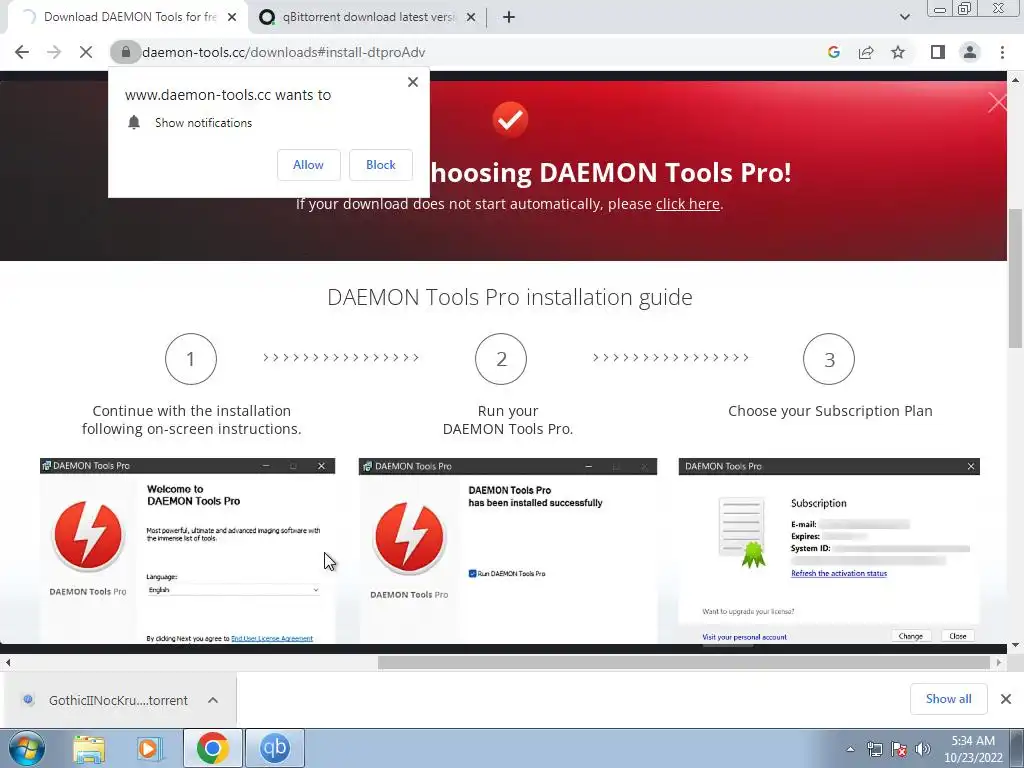The width and height of the screenshot is (1024, 768).
Task: Click the bell icon beside Show notifications
Action: tap(134, 122)
